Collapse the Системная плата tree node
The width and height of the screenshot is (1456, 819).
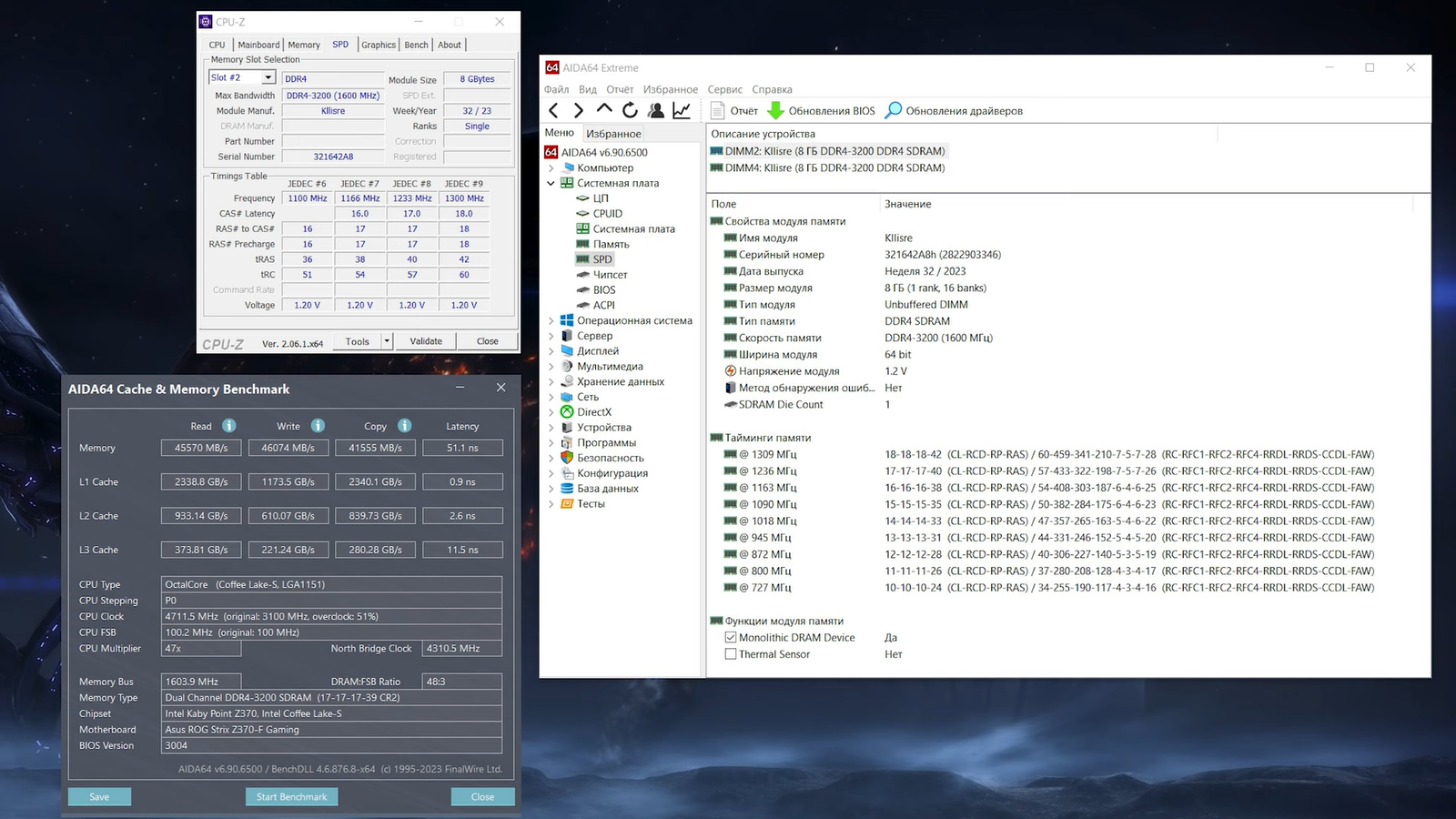(x=551, y=184)
